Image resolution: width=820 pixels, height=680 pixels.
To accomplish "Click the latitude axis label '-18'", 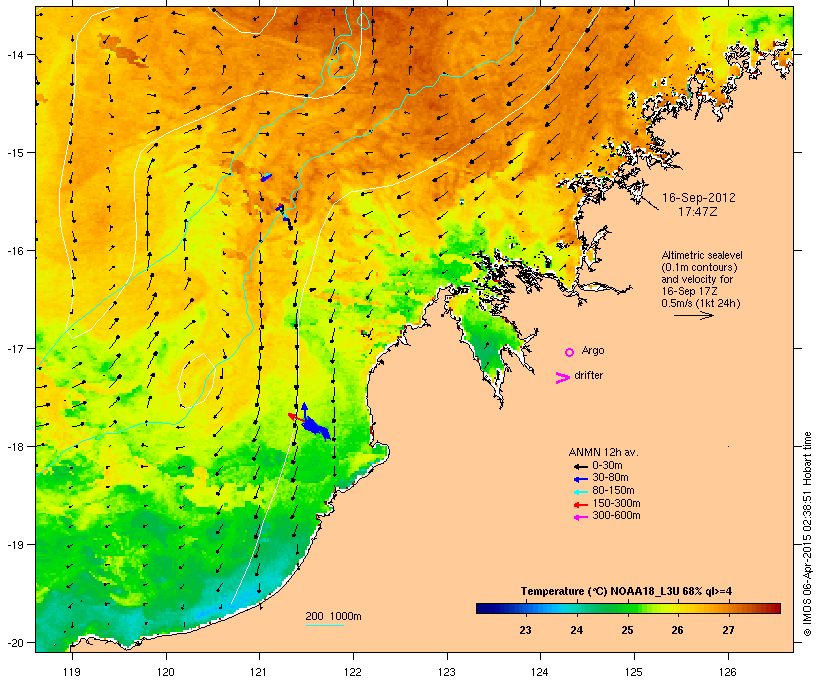I will tap(14, 446).
